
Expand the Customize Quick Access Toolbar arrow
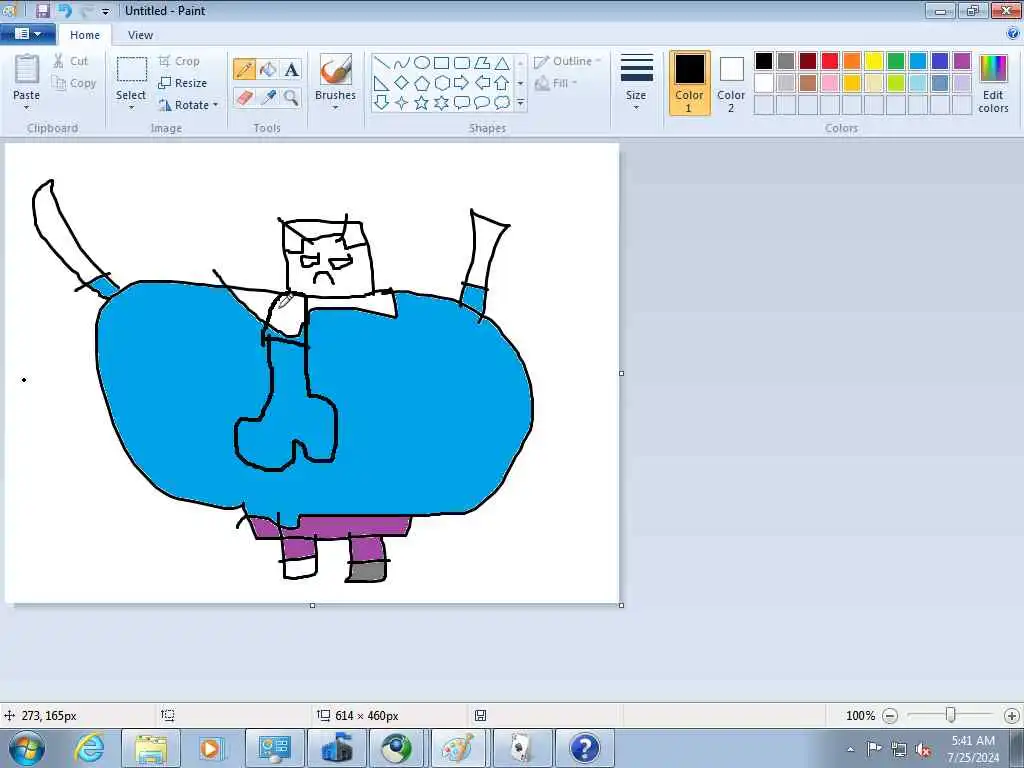[x=105, y=12]
